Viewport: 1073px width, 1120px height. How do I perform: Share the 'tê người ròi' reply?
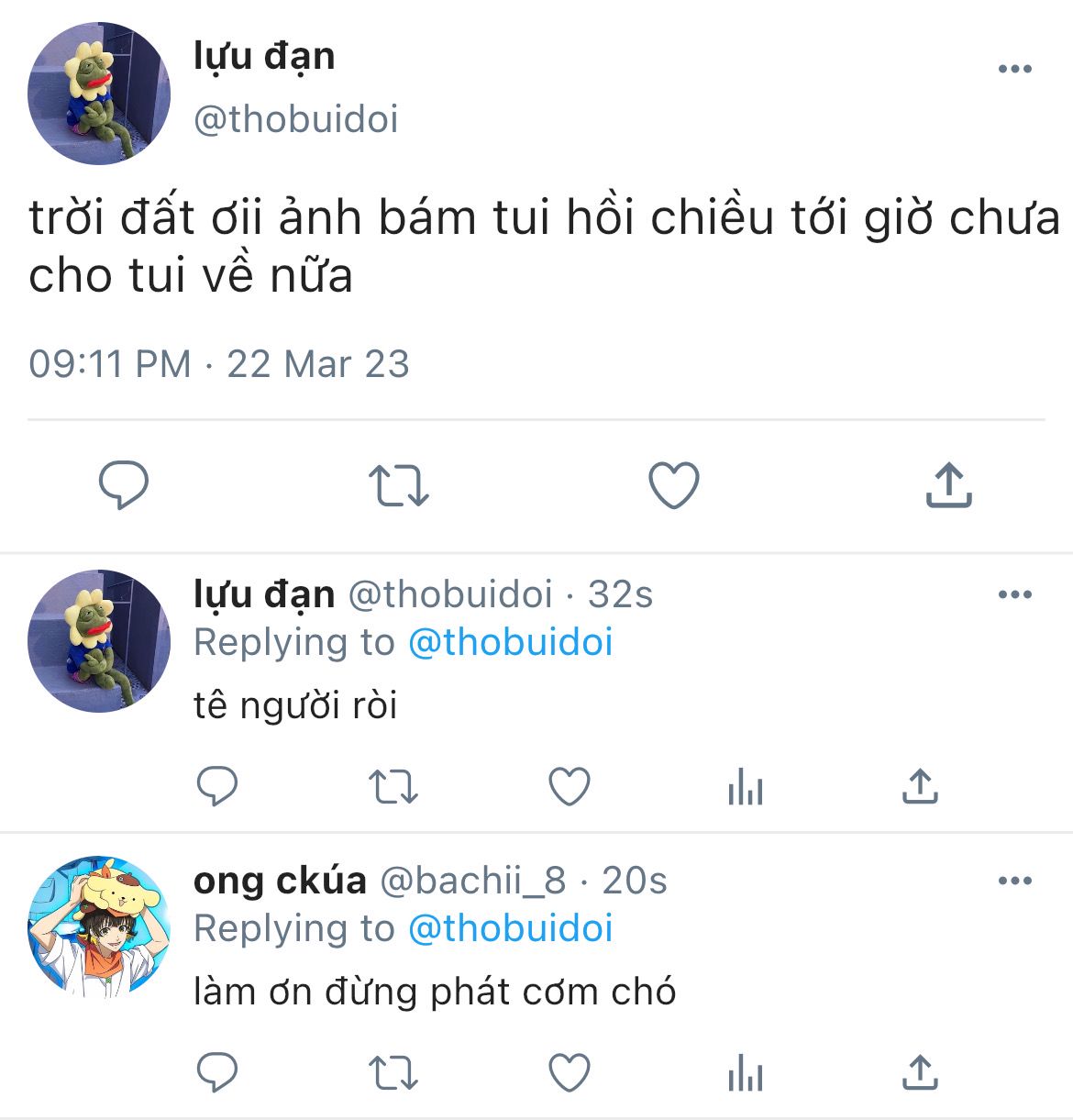click(920, 786)
